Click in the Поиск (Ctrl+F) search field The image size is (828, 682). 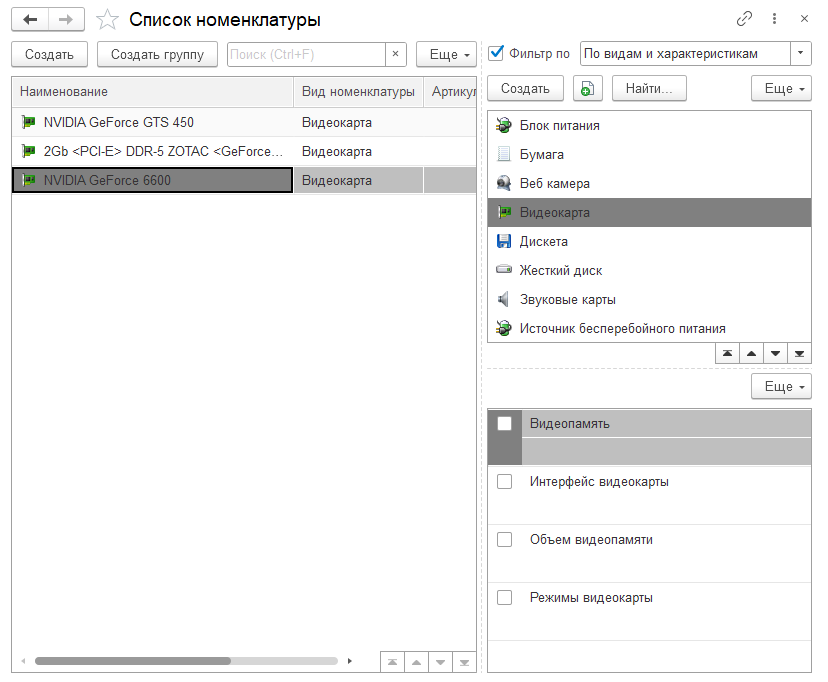pos(306,55)
